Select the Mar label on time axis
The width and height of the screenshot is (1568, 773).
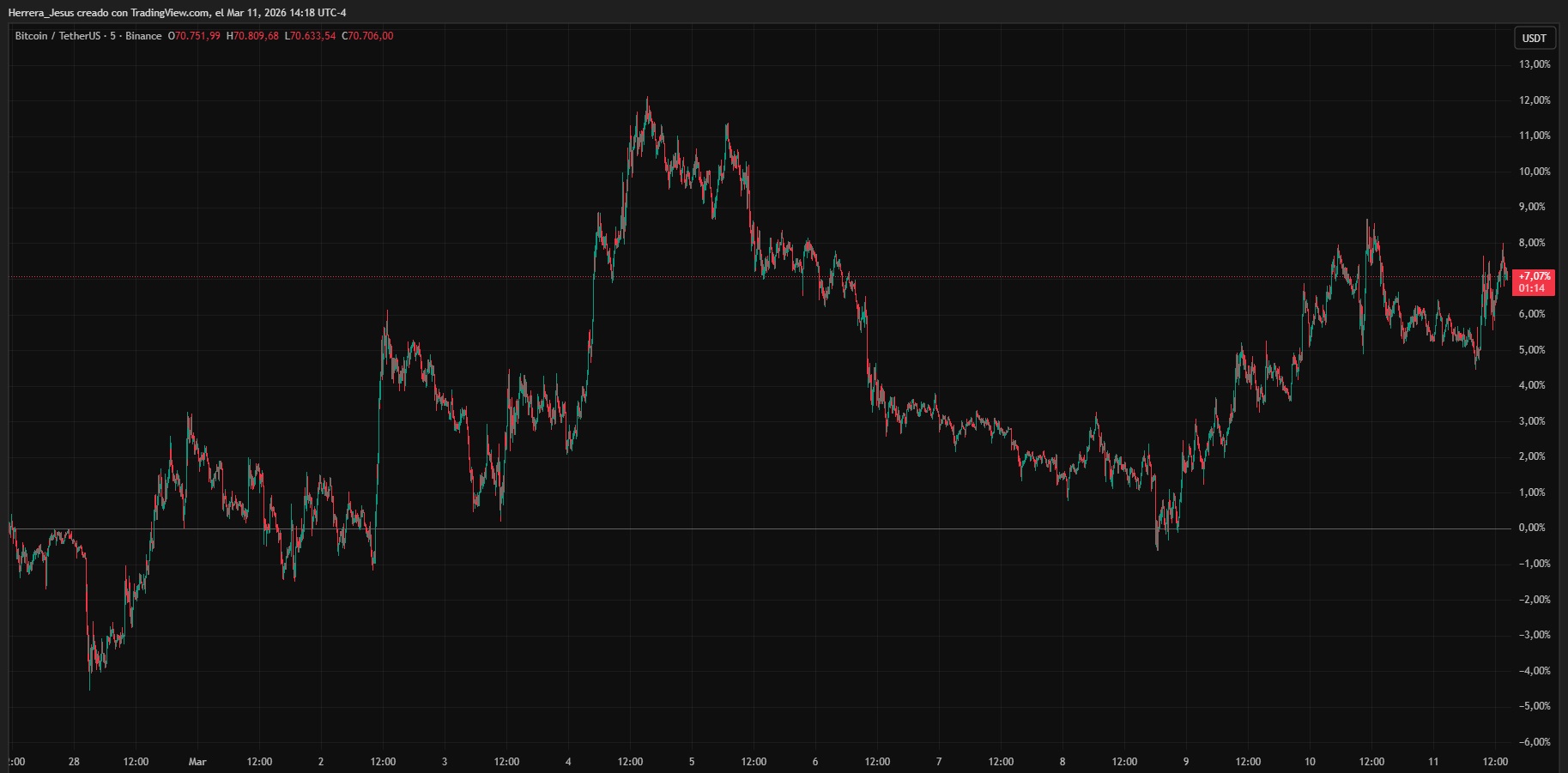pos(197,761)
